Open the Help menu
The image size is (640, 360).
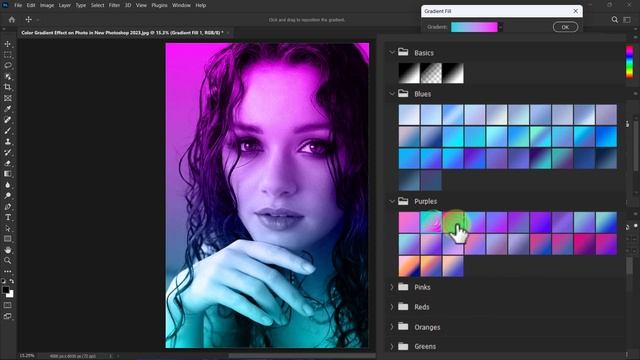pyautogui.click(x=200, y=5)
